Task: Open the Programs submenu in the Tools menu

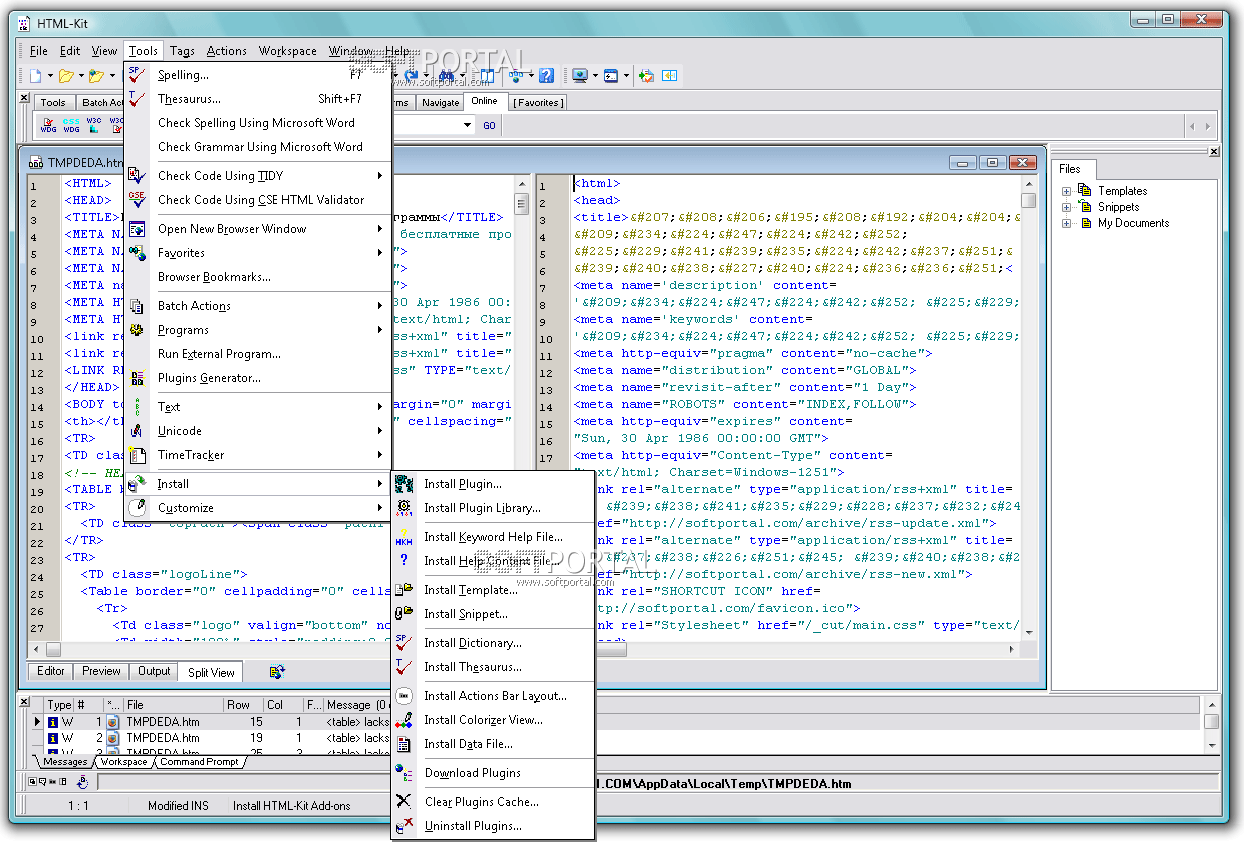Action: pos(257,330)
